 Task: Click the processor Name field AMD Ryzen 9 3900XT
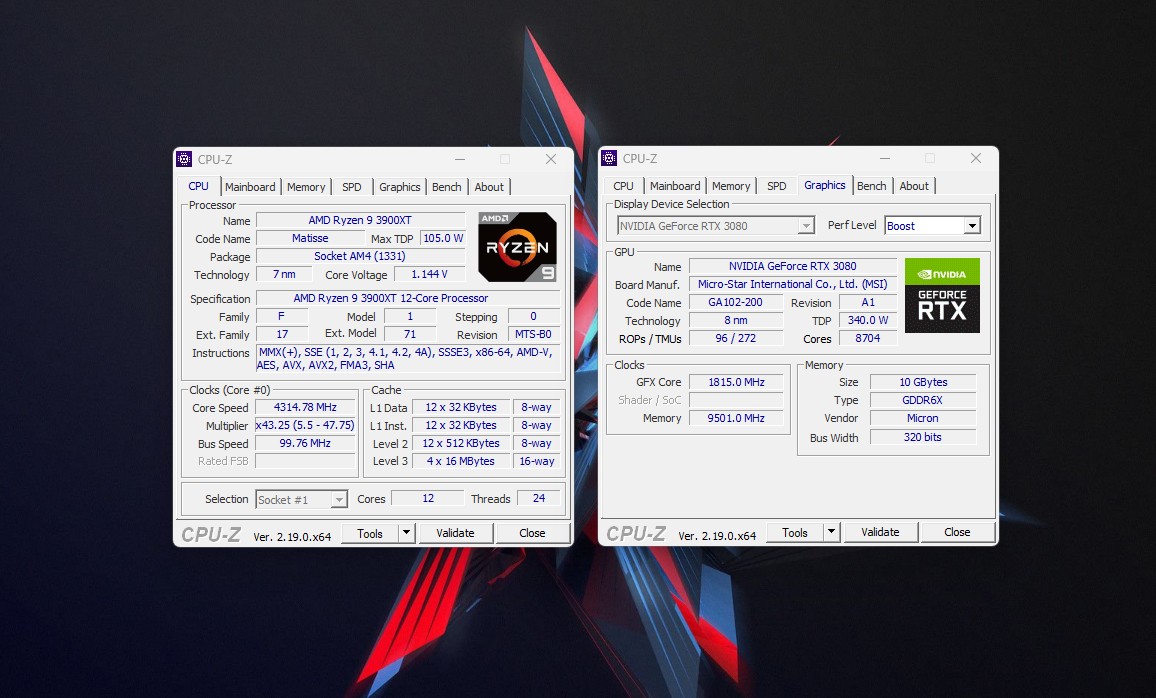(361, 220)
